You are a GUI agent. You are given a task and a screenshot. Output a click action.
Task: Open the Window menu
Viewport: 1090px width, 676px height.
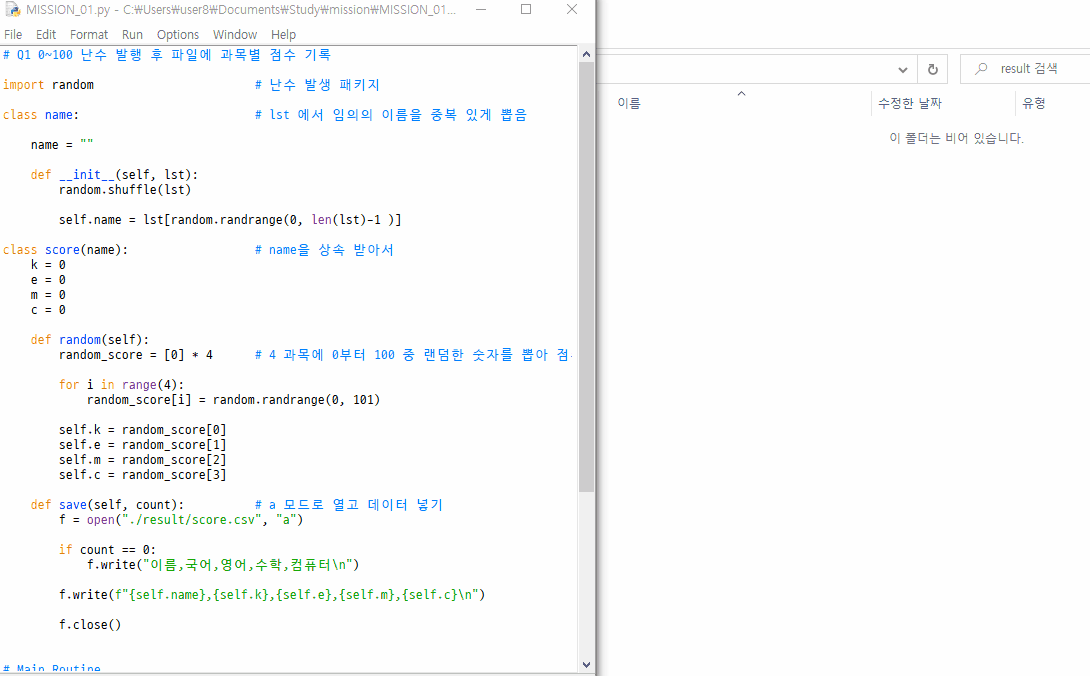point(235,34)
